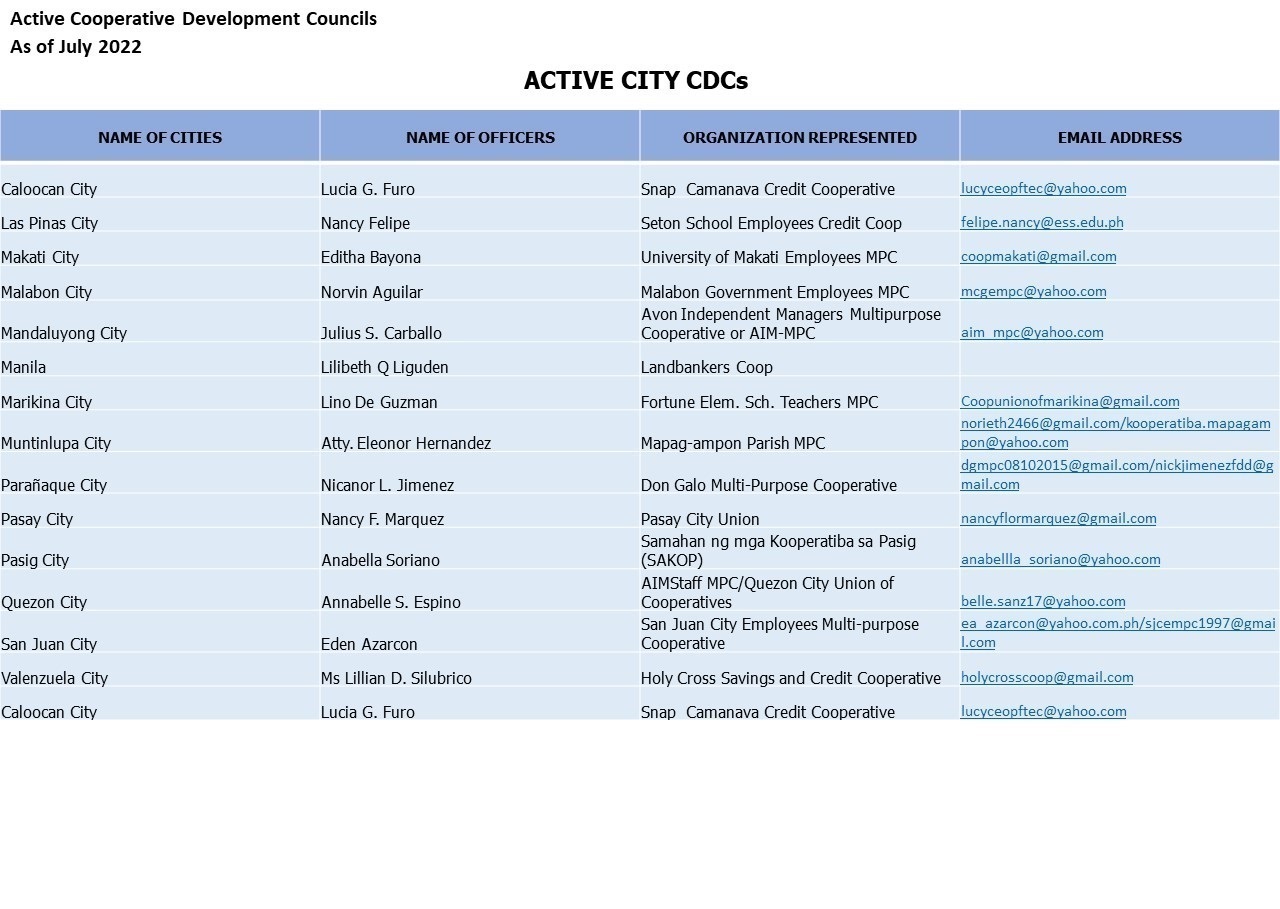Select the NAME OF OFFICERS column header
Viewport: 1280px width, 909px height.
coord(480,137)
